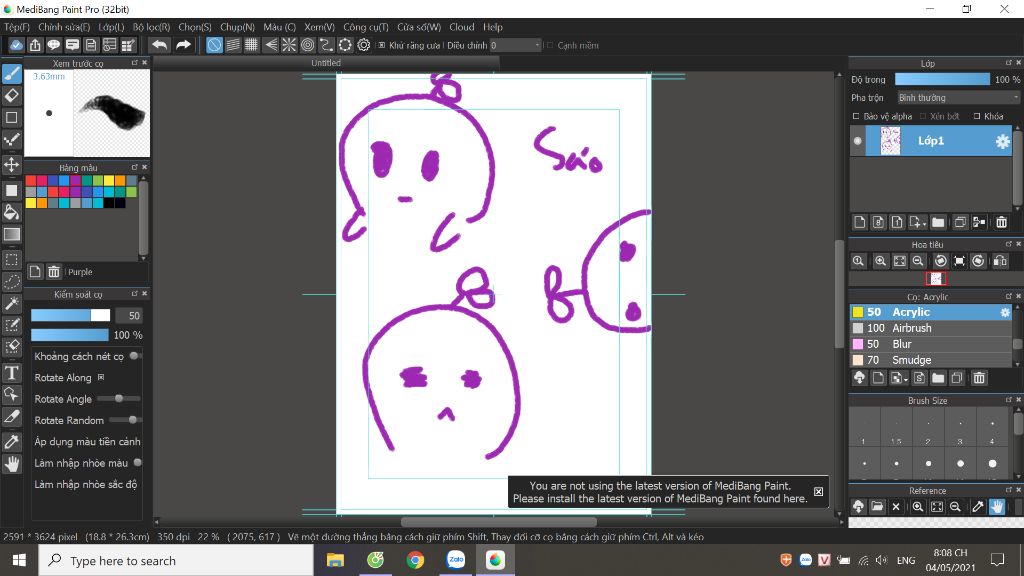
Task: Open the Cloud menu
Action: (x=462, y=27)
